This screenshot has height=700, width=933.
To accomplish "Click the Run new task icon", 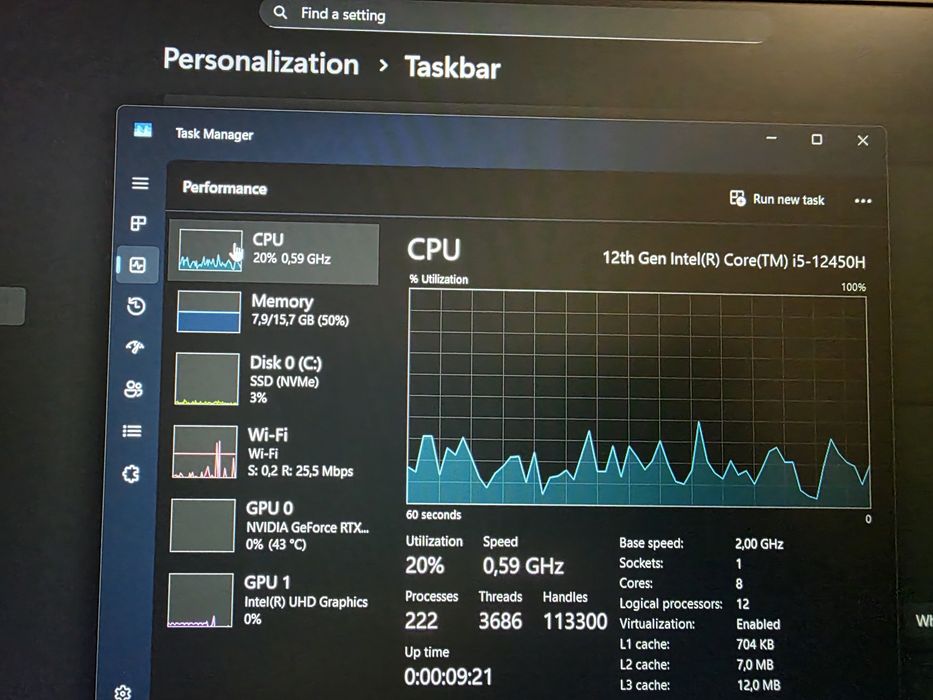I will [x=737, y=198].
